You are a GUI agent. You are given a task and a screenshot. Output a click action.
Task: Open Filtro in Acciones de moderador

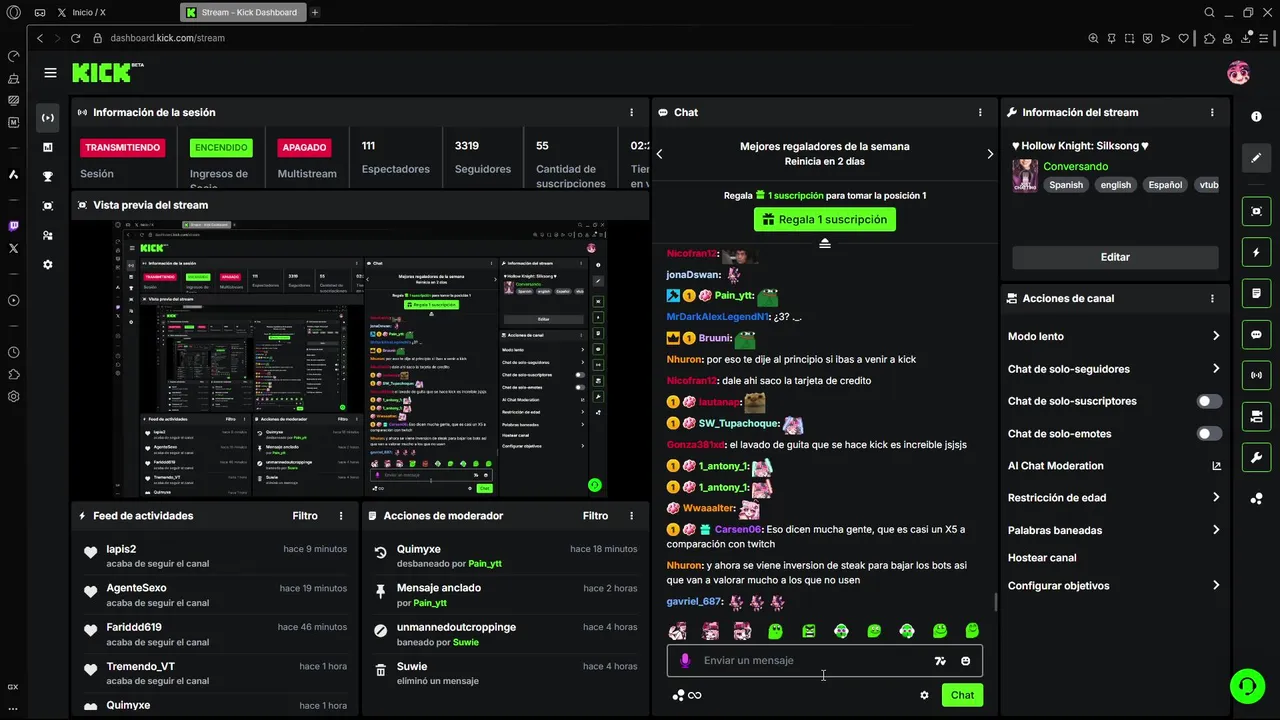tap(595, 516)
